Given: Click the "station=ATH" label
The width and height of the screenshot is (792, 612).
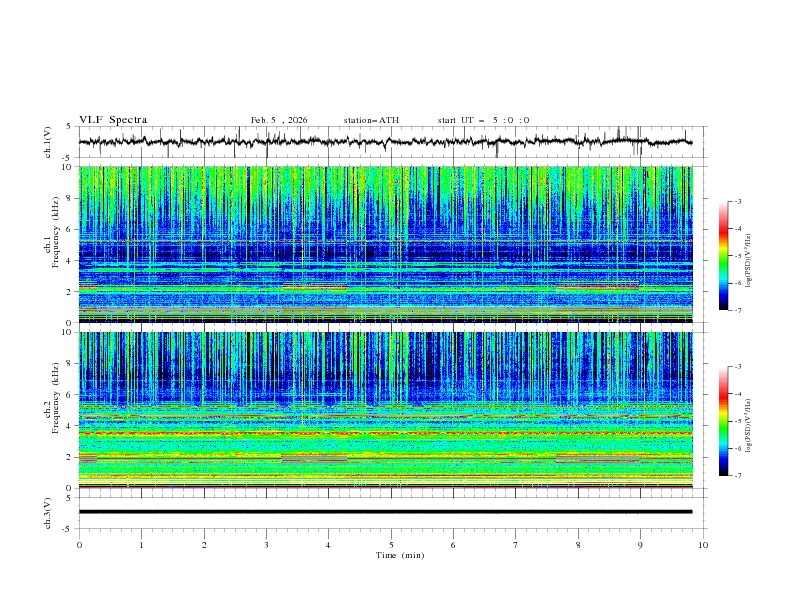Looking at the screenshot, I should pos(371,120).
